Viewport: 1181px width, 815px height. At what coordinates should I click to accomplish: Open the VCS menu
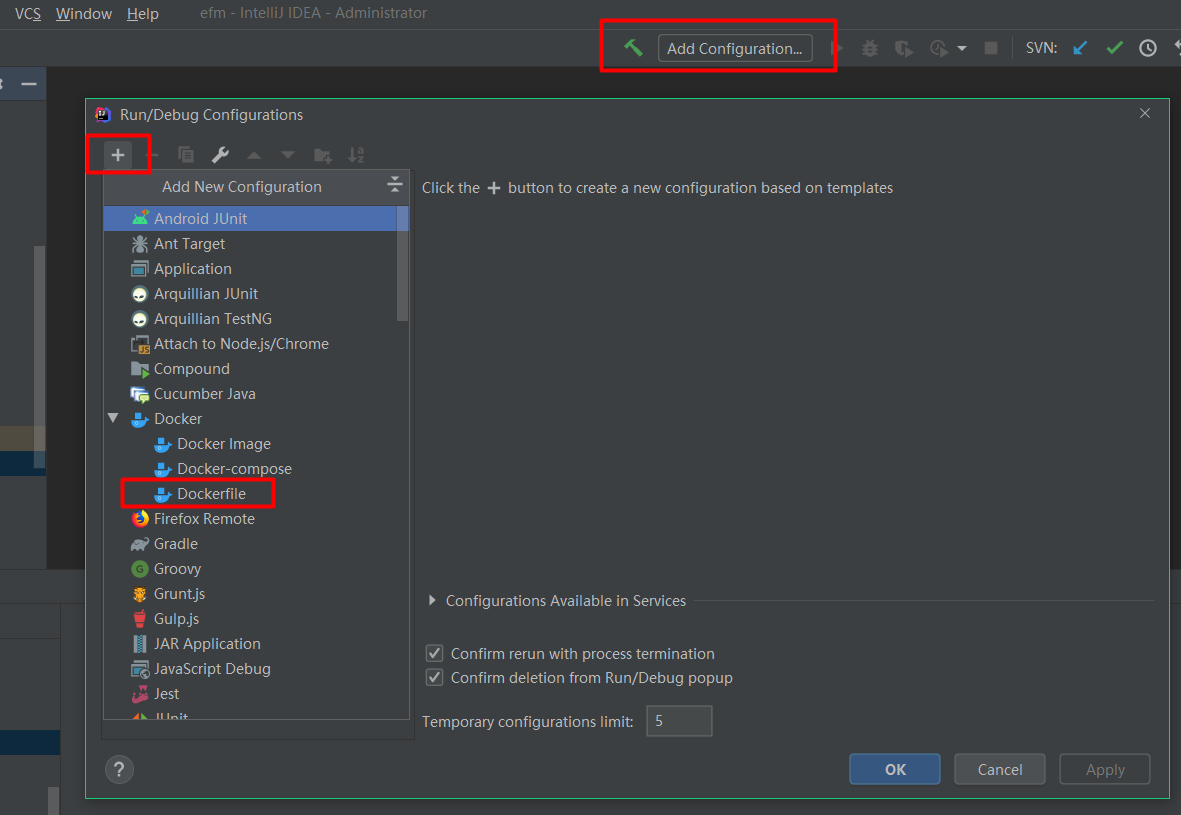click(28, 14)
